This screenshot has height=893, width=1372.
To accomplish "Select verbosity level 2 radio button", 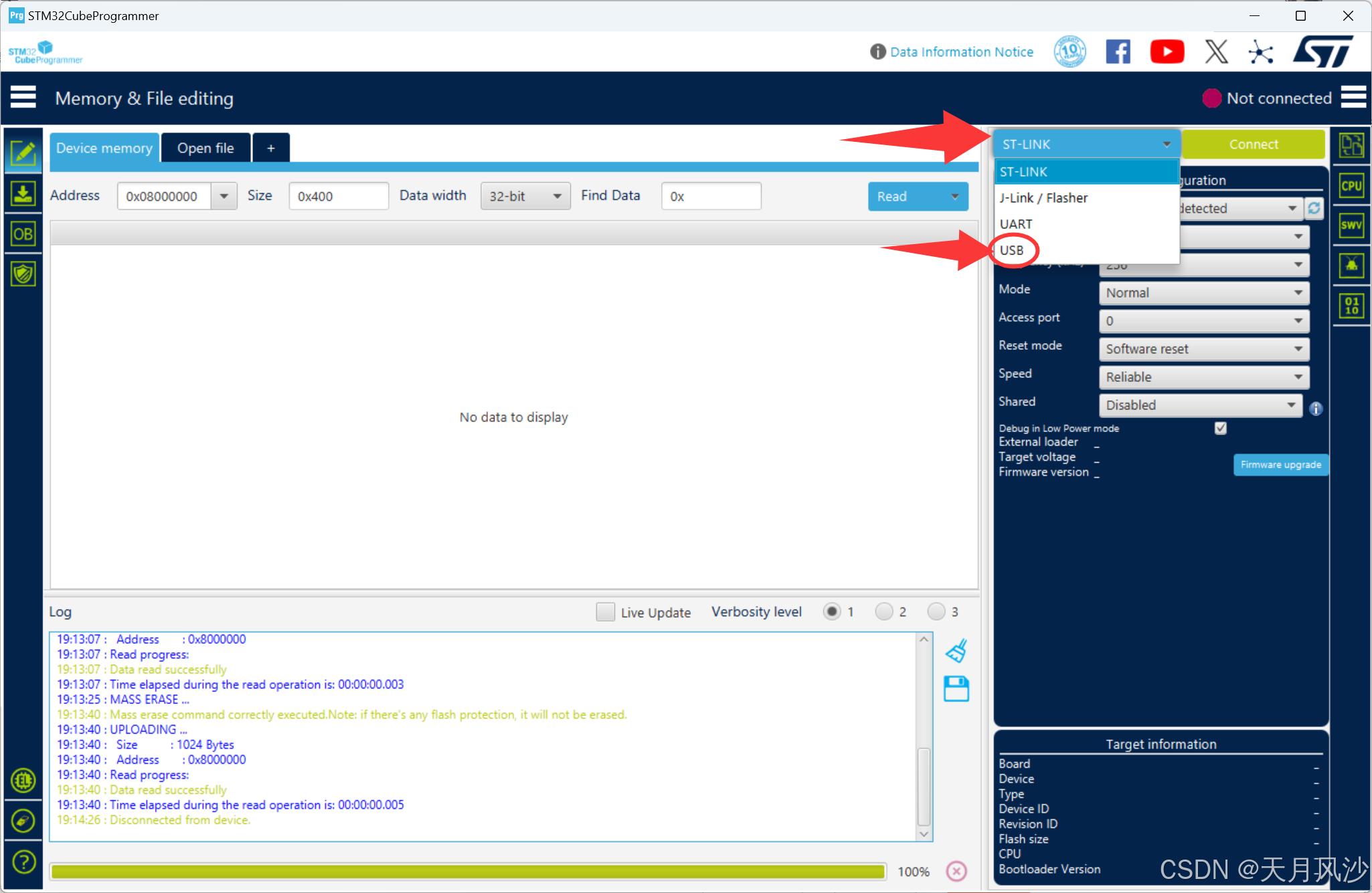I will [884, 611].
